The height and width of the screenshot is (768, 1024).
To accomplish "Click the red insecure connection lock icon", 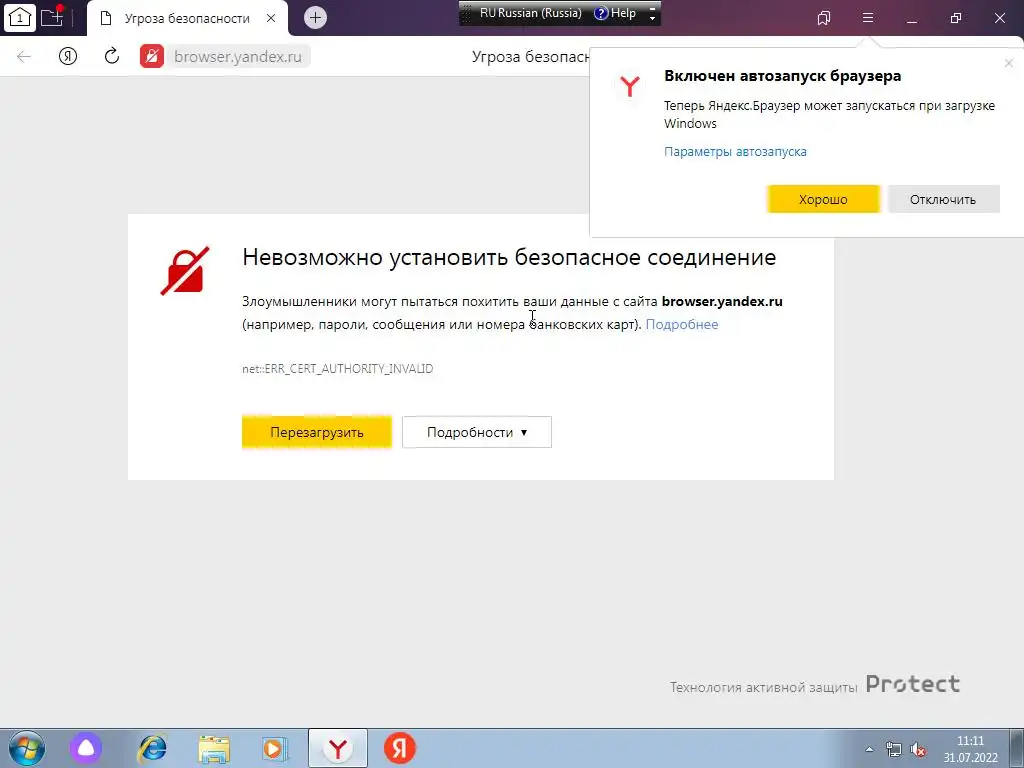I will click(152, 56).
